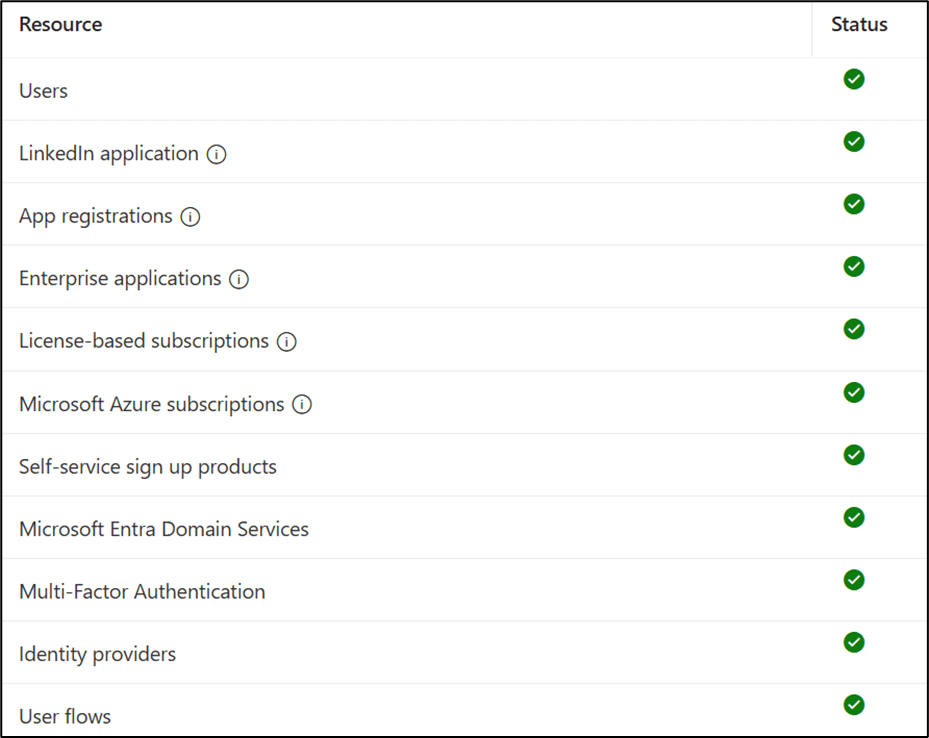The width and height of the screenshot is (929, 738).
Task: Click status check for Microsoft Entra Domain Services
Action: tap(853, 517)
